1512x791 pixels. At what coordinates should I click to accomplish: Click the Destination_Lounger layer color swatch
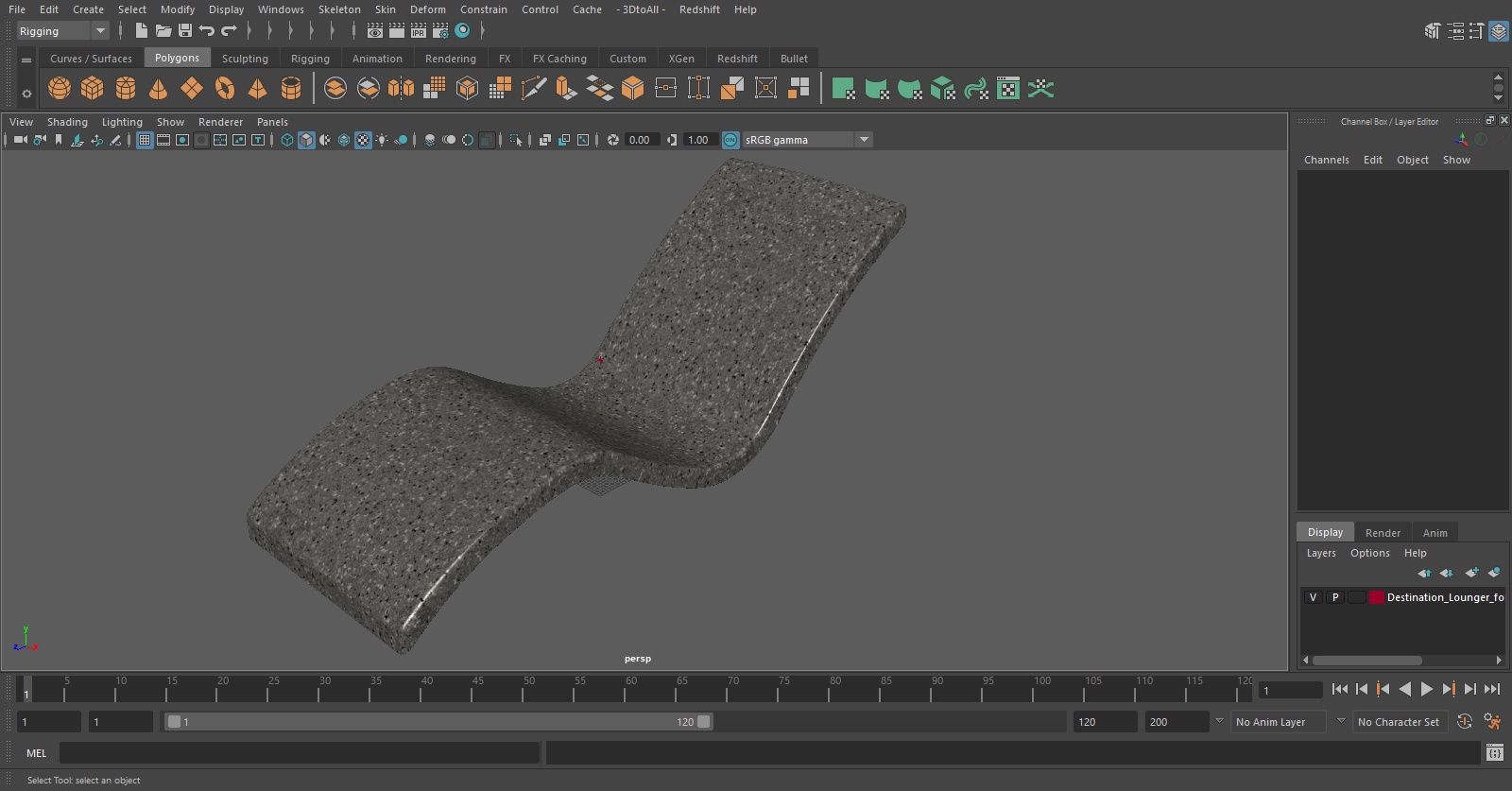1377,597
